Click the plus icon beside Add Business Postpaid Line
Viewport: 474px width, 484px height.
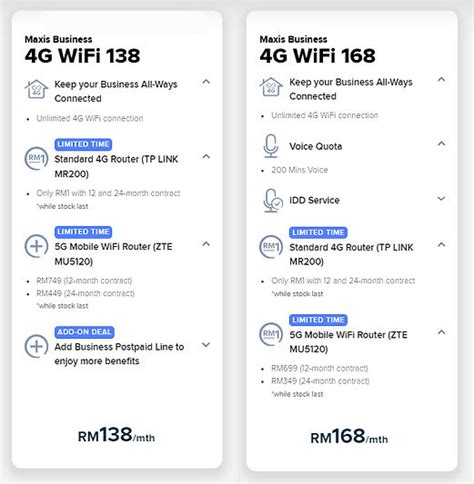click(36, 346)
